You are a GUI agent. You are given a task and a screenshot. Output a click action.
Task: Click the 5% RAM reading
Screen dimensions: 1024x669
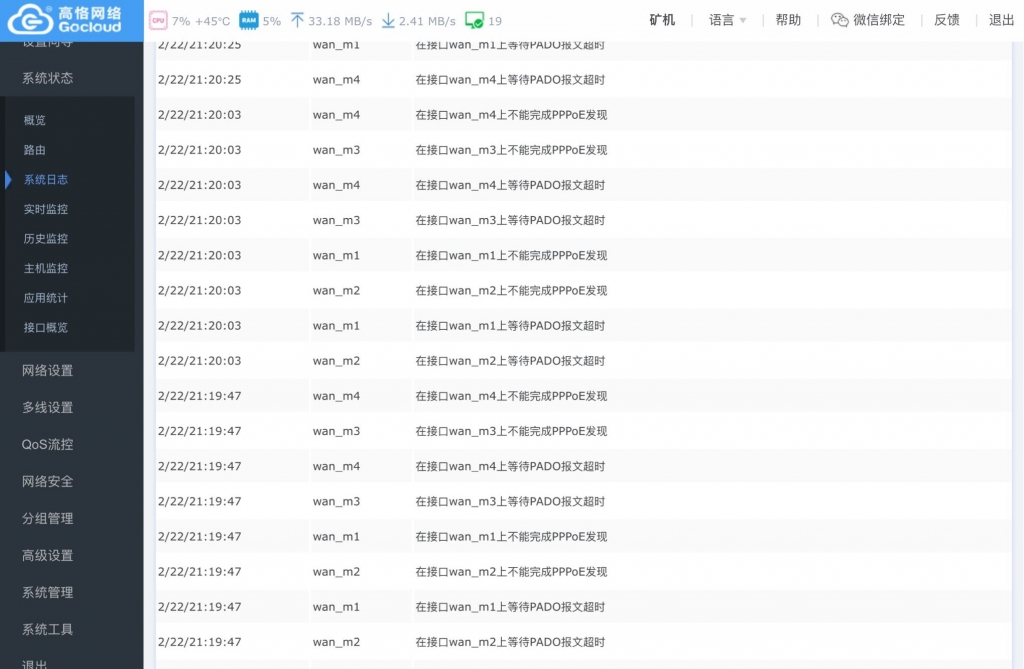[x=272, y=21]
